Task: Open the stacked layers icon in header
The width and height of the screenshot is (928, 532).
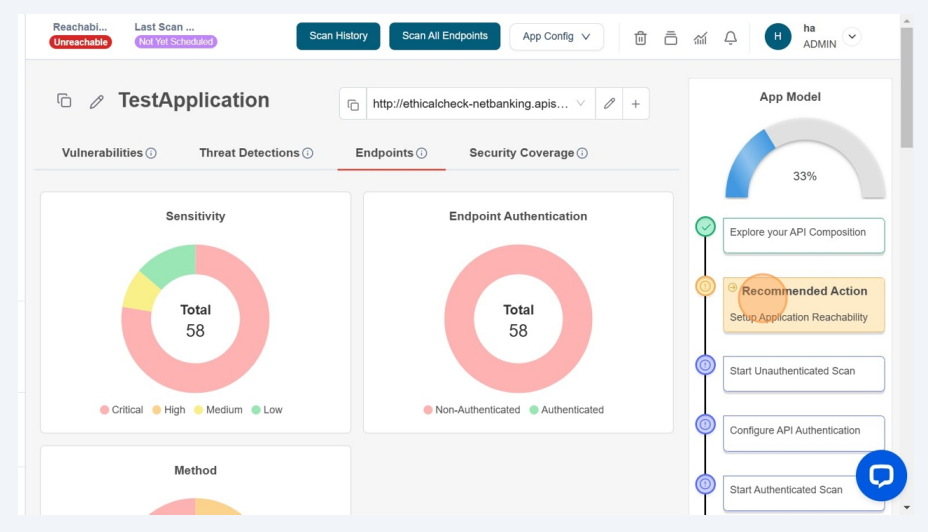Action: [x=670, y=38]
